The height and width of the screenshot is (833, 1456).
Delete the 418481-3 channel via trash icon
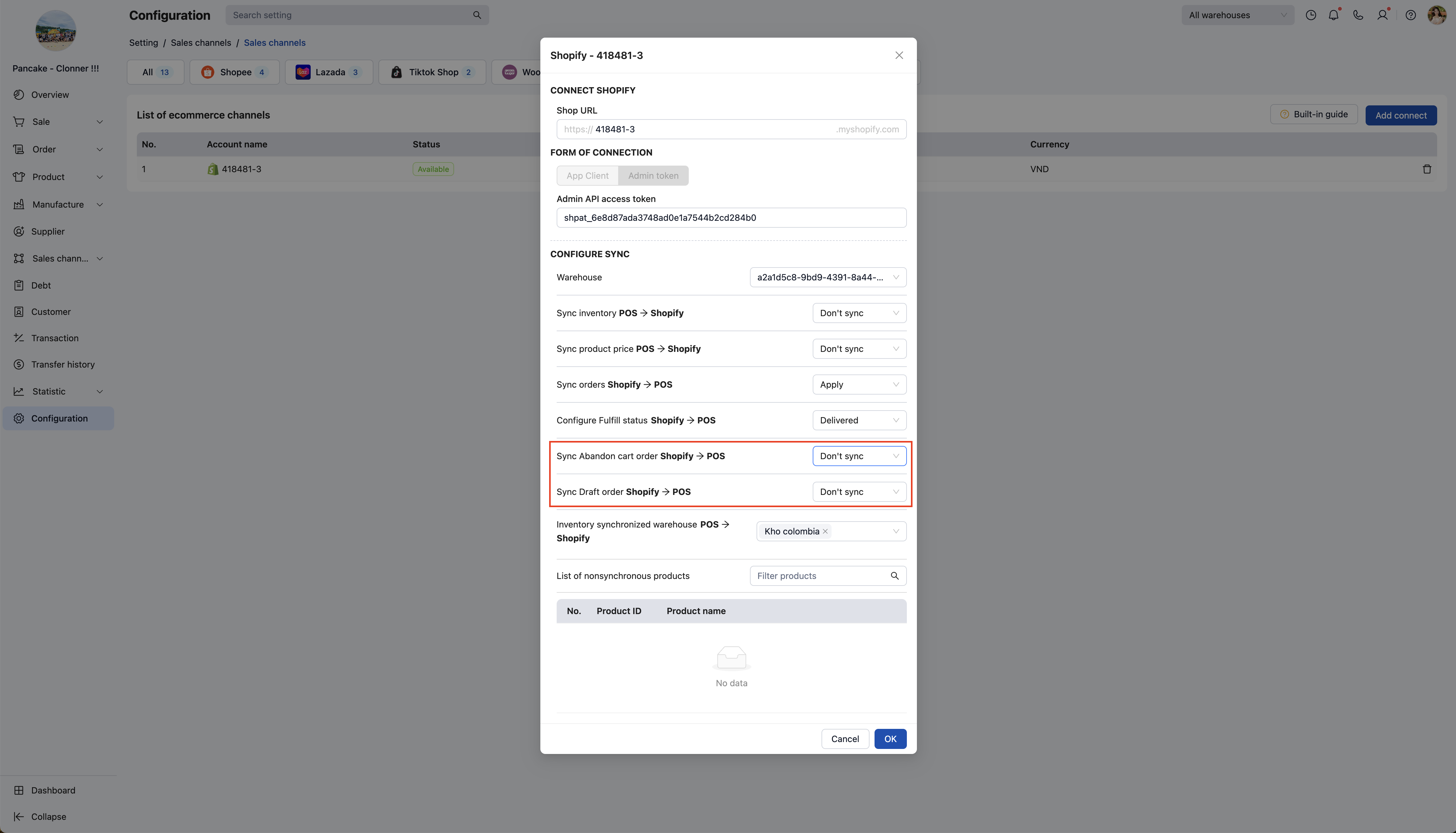click(x=1427, y=169)
